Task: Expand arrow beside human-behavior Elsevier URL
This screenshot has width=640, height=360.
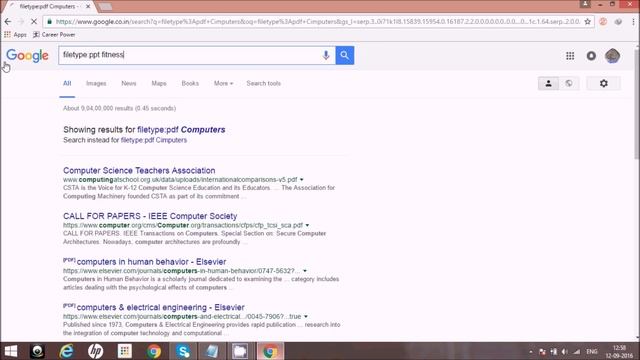Action: point(305,271)
